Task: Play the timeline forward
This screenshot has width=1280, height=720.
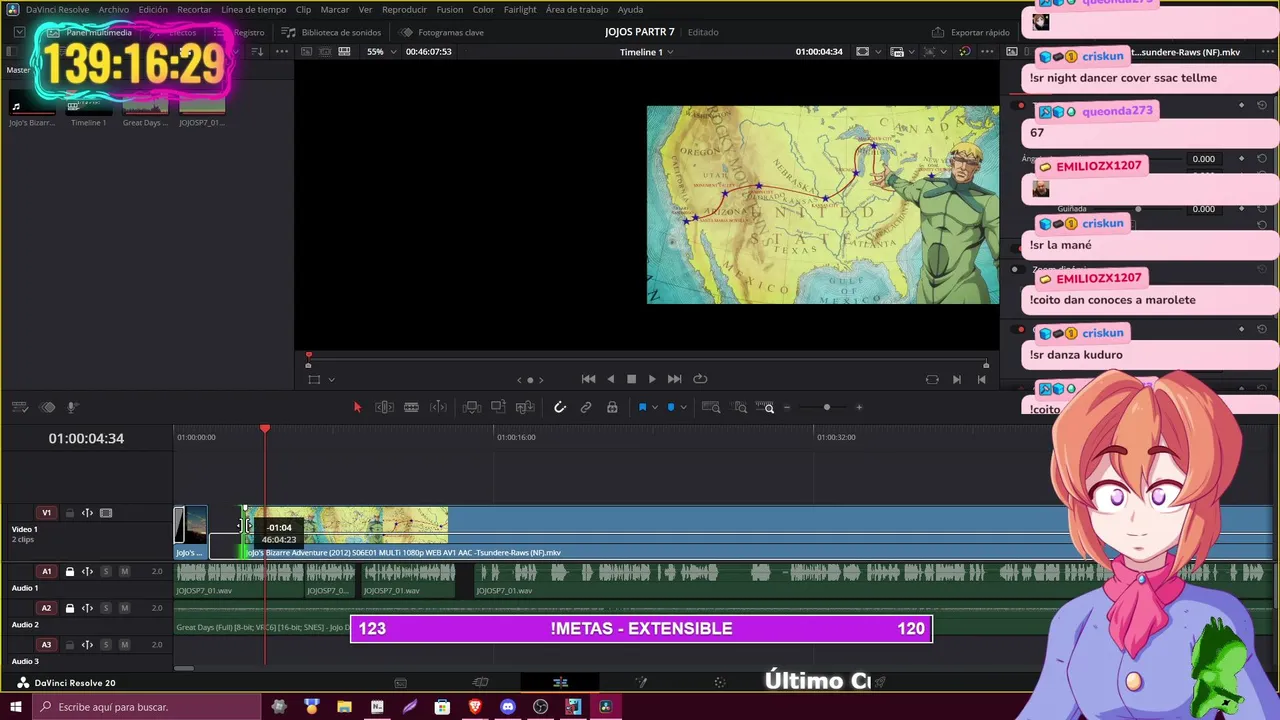Action: (x=652, y=379)
